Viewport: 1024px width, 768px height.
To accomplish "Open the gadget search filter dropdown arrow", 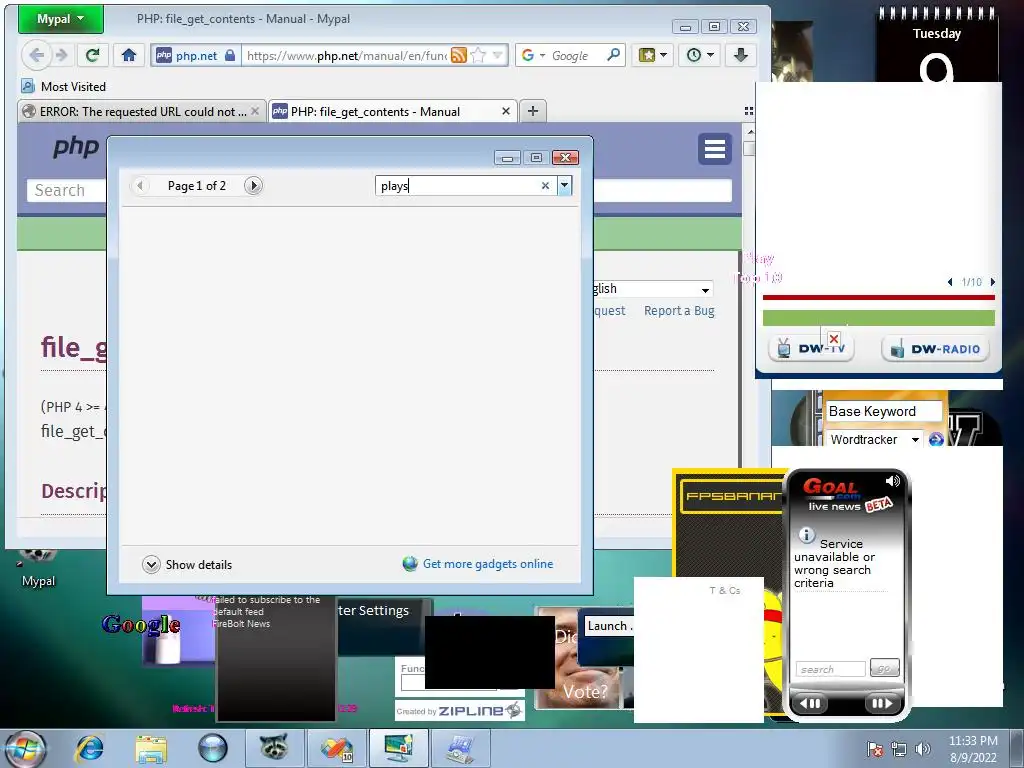I will pyautogui.click(x=564, y=186).
